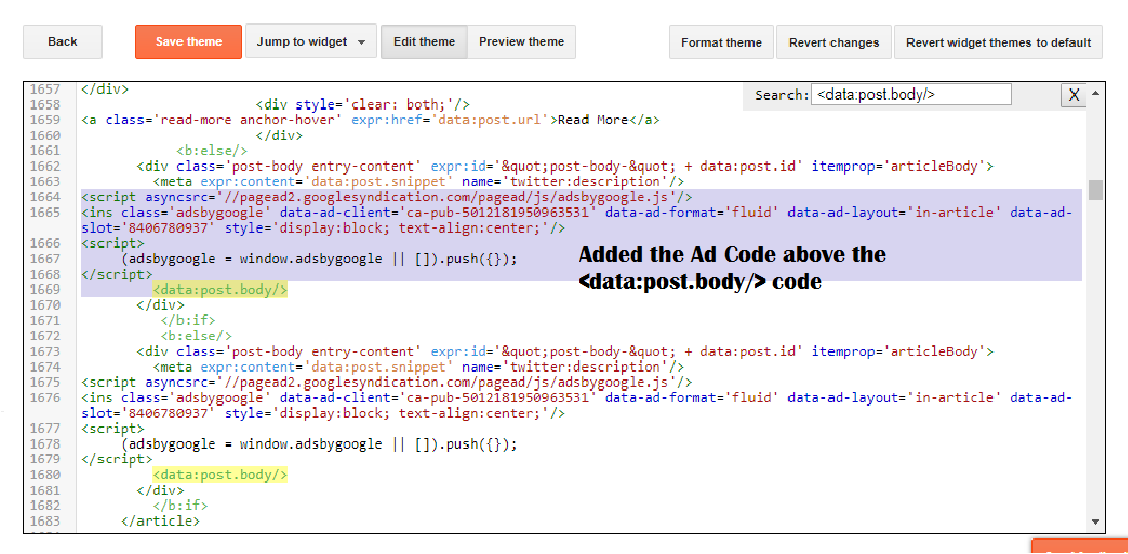Image resolution: width=1128 pixels, height=554 pixels.
Task: Click </b:if> tag on line 1671
Action: point(188,321)
